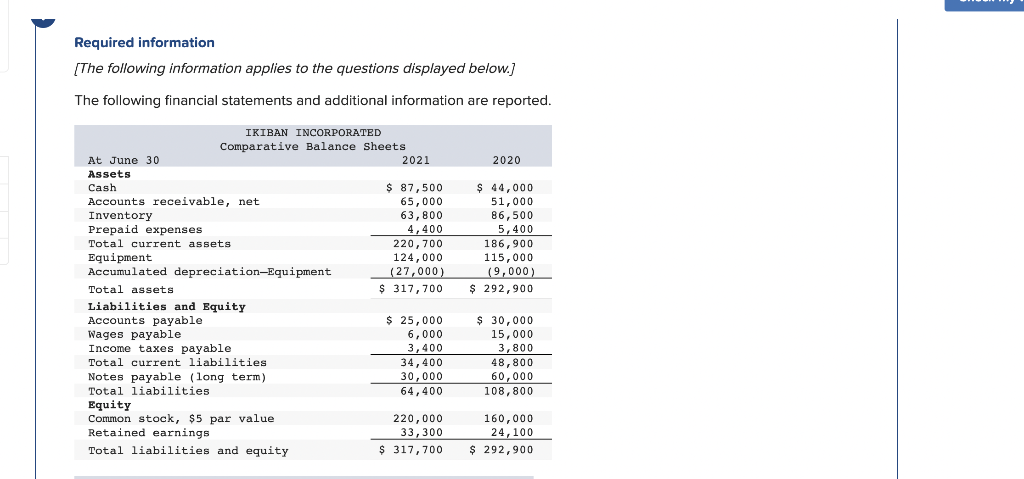This screenshot has width=1024, height=479.
Task: Select accounts receivable 2021 value 65,000
Action: point(422,202)
